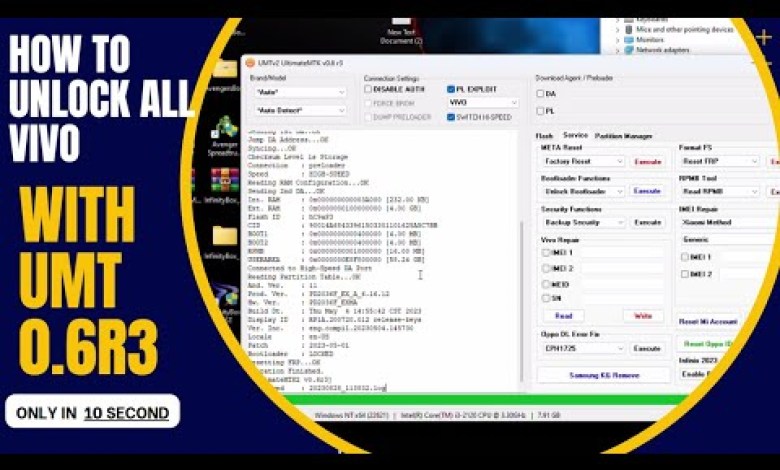
Task: Switch to the Partition Manager tab
Action: tap(623, 136)
